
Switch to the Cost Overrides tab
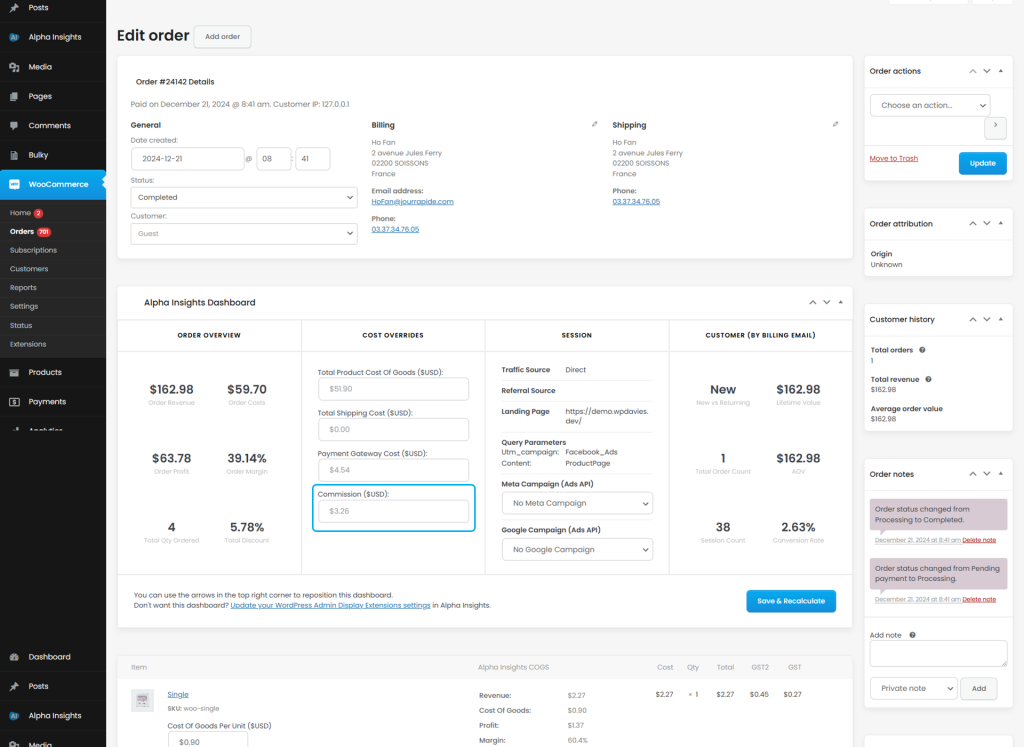pyautogui.click(x=393, y=335)
